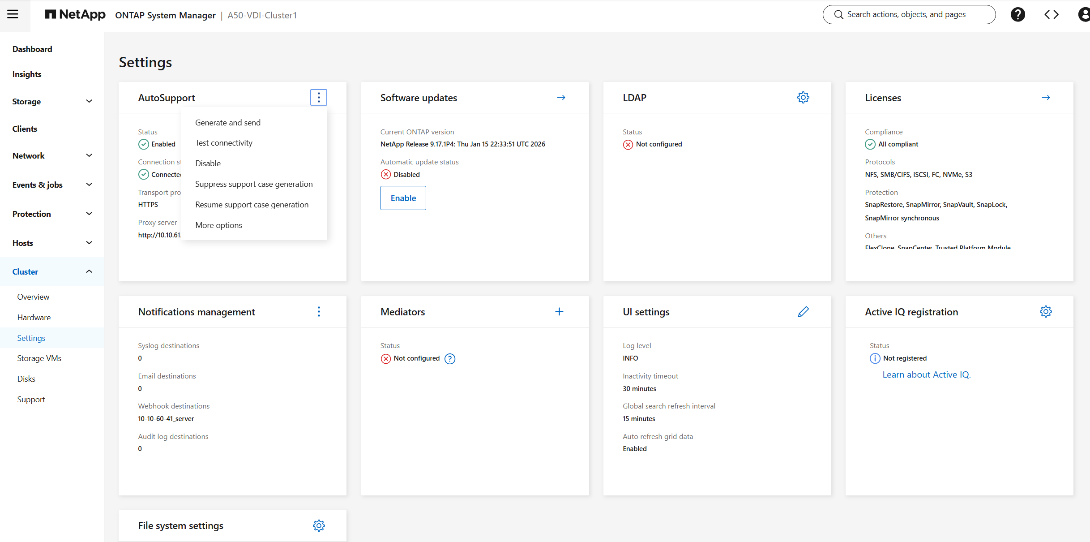Choose Resume support case generation
This screenshot has width=1090, height=542.
[254, 205]
